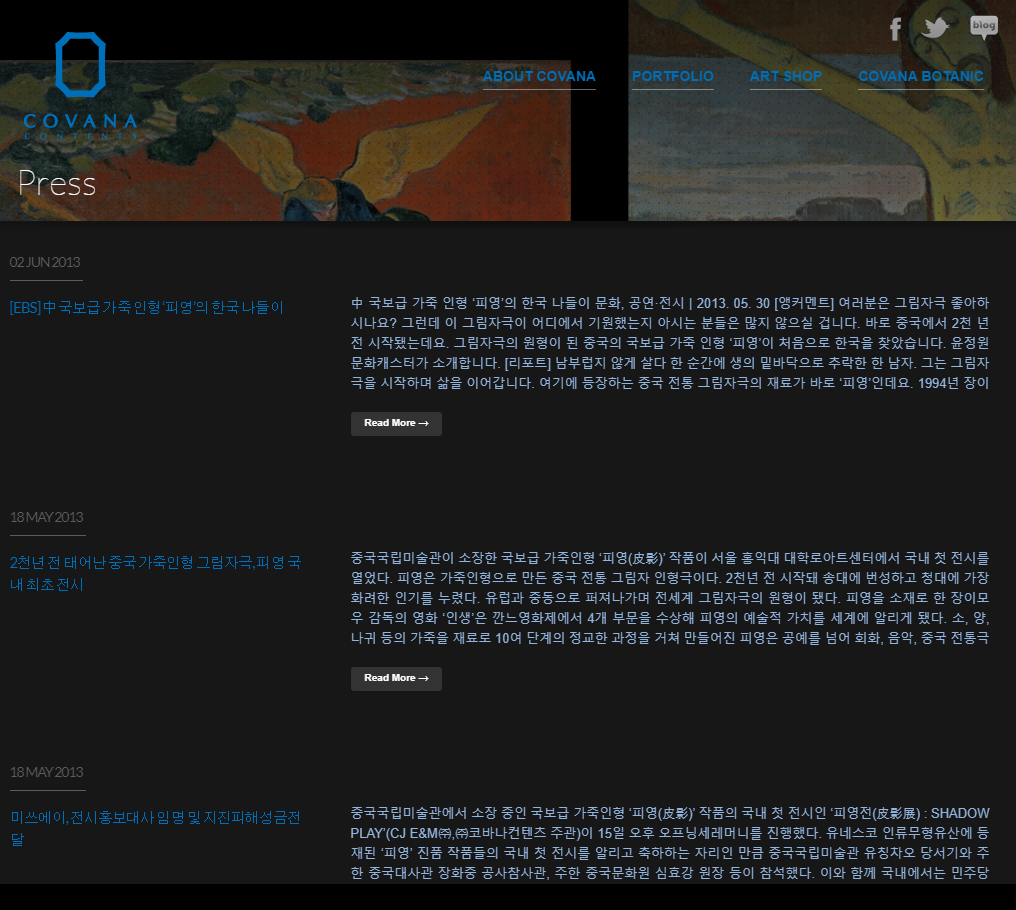Image resolution: width=1016 pixels, height=910 pixels.
Task: Read More for the 2천년 전 태어난 article
Action: point(397,678)
